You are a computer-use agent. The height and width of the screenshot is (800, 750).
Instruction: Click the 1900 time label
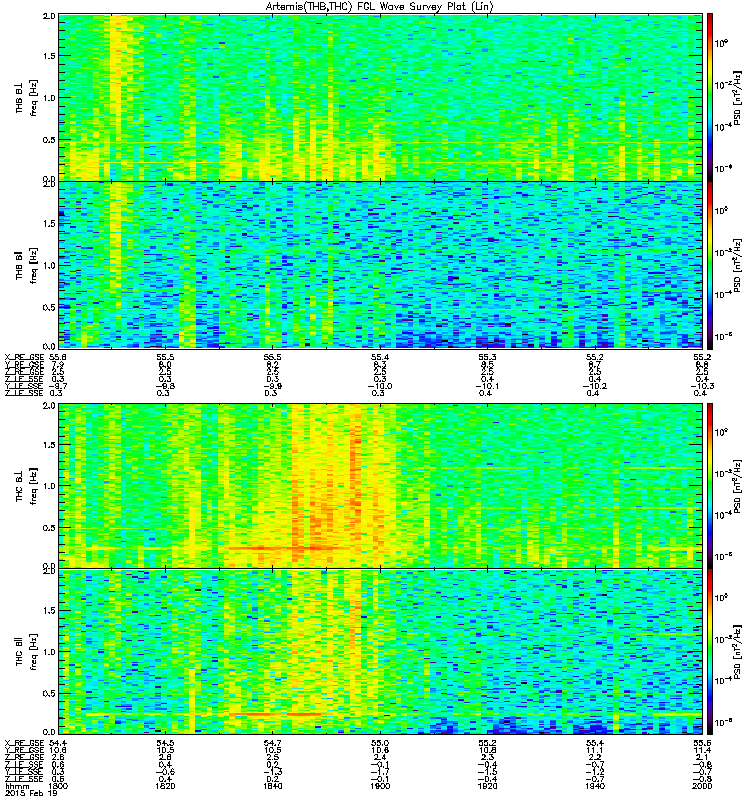[380, 786]
